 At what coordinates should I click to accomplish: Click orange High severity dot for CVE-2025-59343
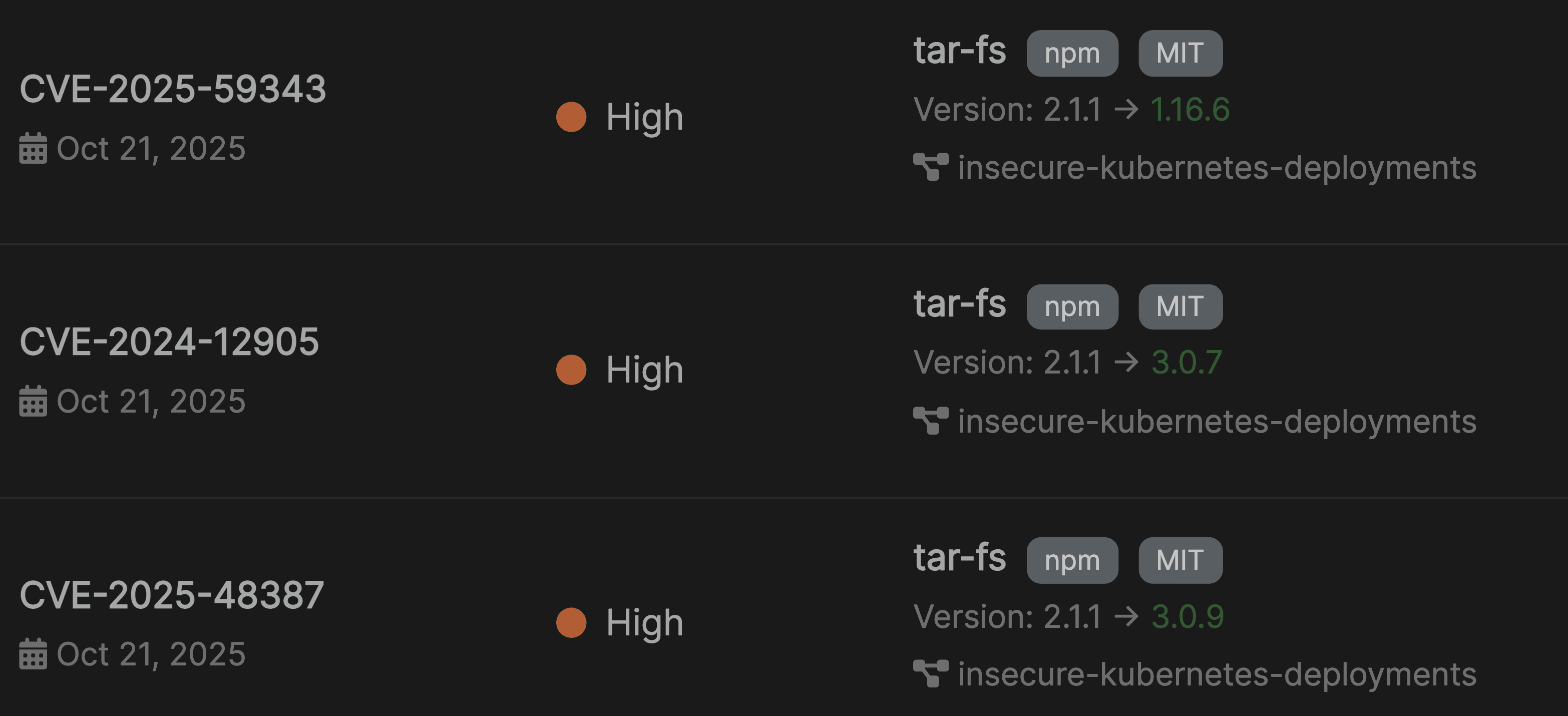click(x=571, y=117)
